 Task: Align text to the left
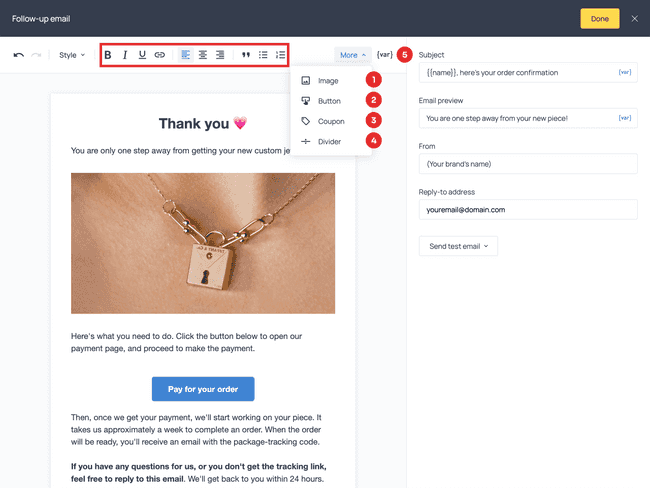click(x=185, y=55)
